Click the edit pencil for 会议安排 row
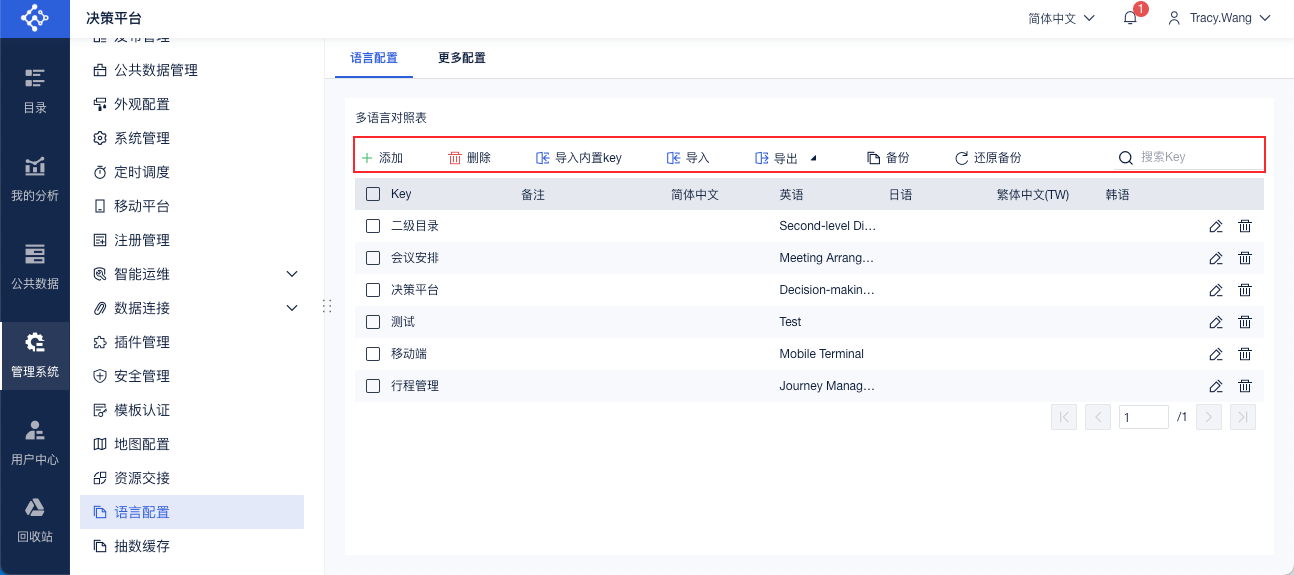Viewport: 1294px width, 575px height. [x=1216, y=258]
